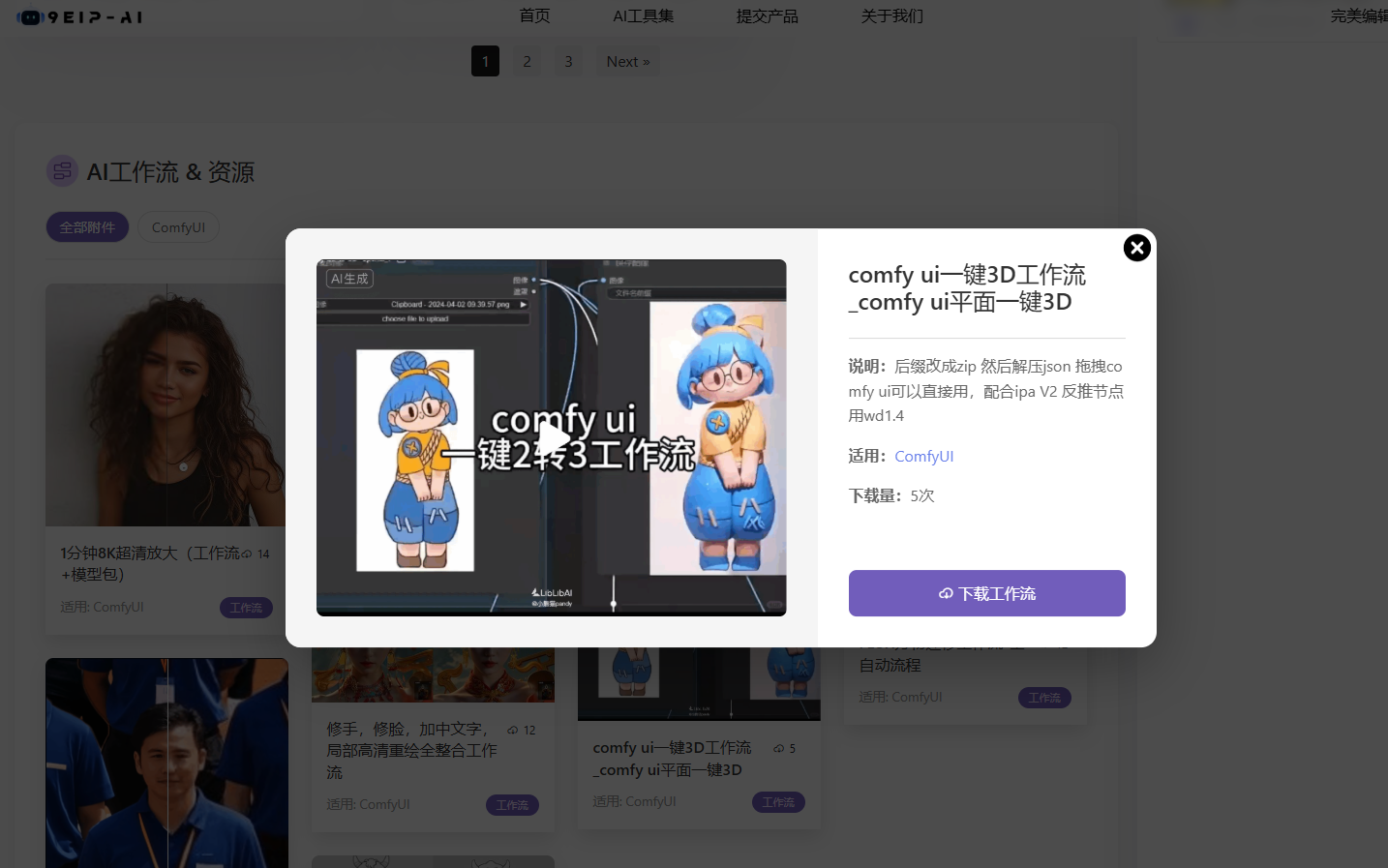Click the Next » pagination control

pos(627,61)
